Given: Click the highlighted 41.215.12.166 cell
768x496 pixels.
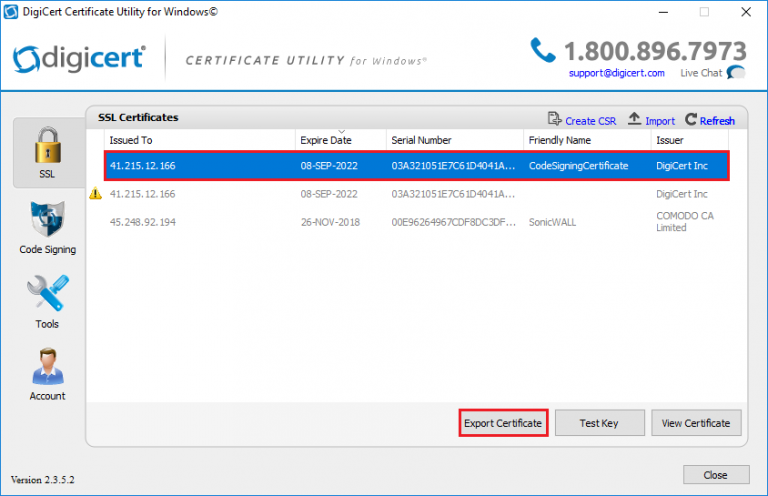Looking at the screenshot, I should coord(143,165).
